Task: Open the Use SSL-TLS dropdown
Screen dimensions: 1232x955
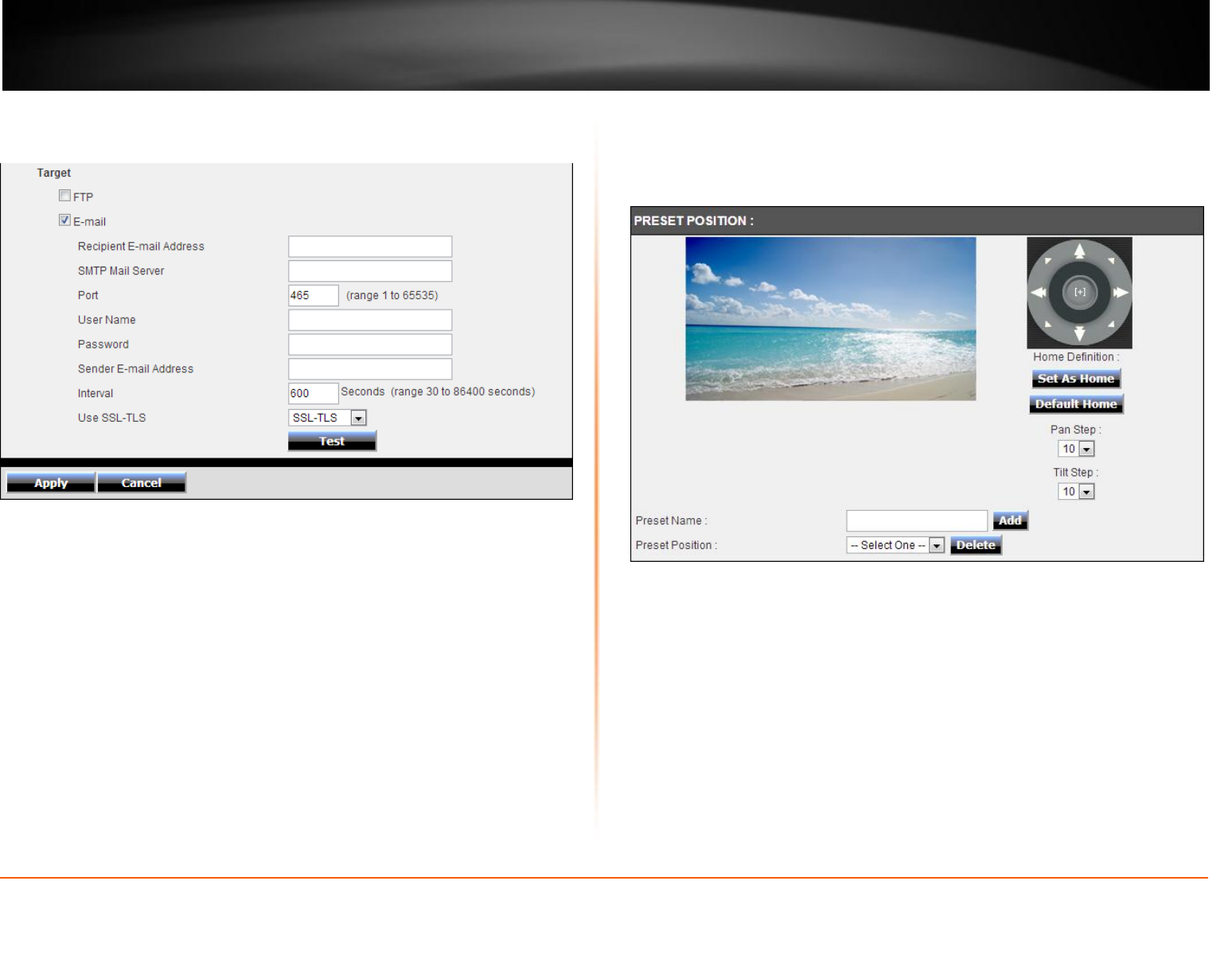Action: [x=327, y=418]
